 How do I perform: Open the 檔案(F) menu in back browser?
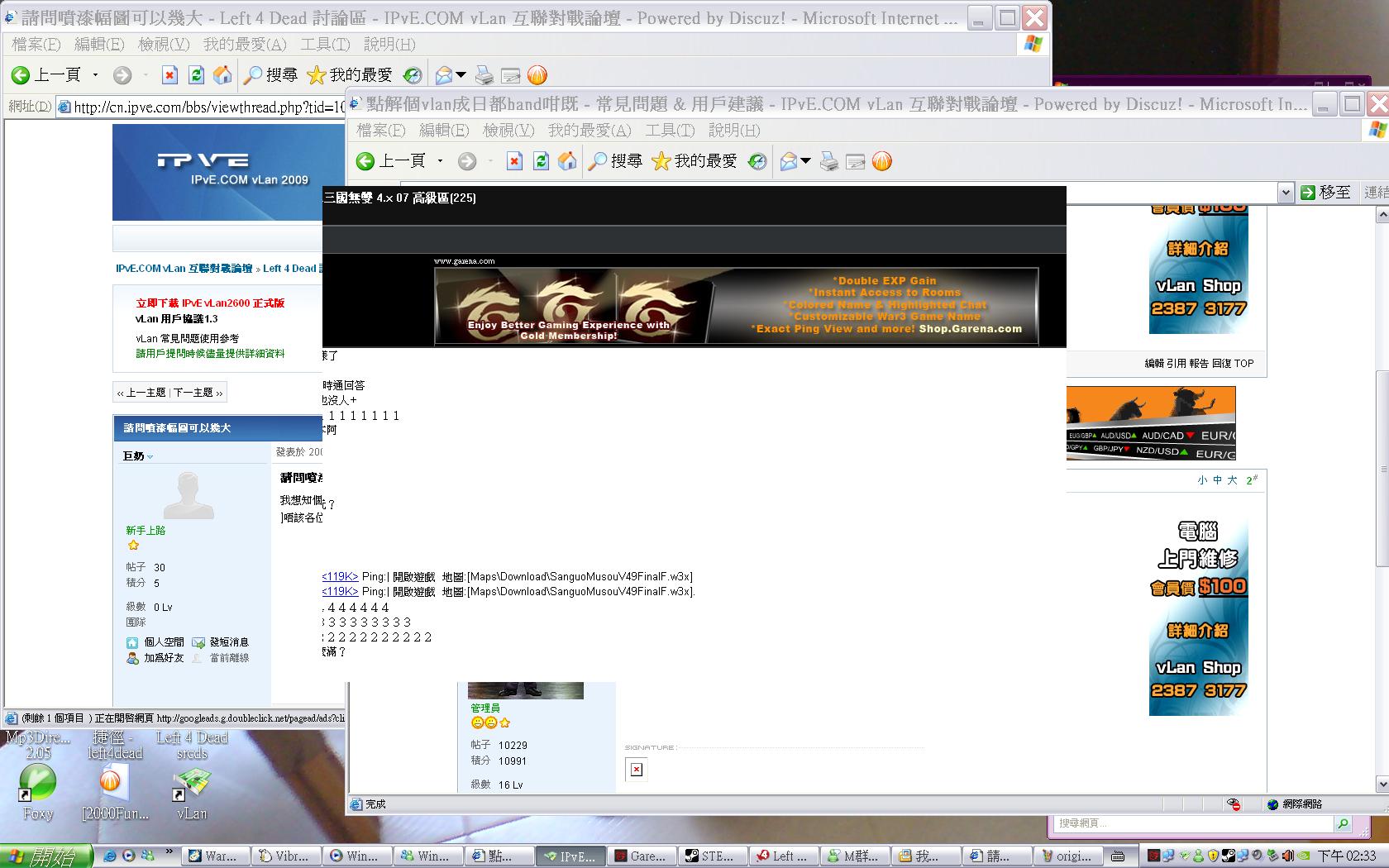(x=36, y=45)
